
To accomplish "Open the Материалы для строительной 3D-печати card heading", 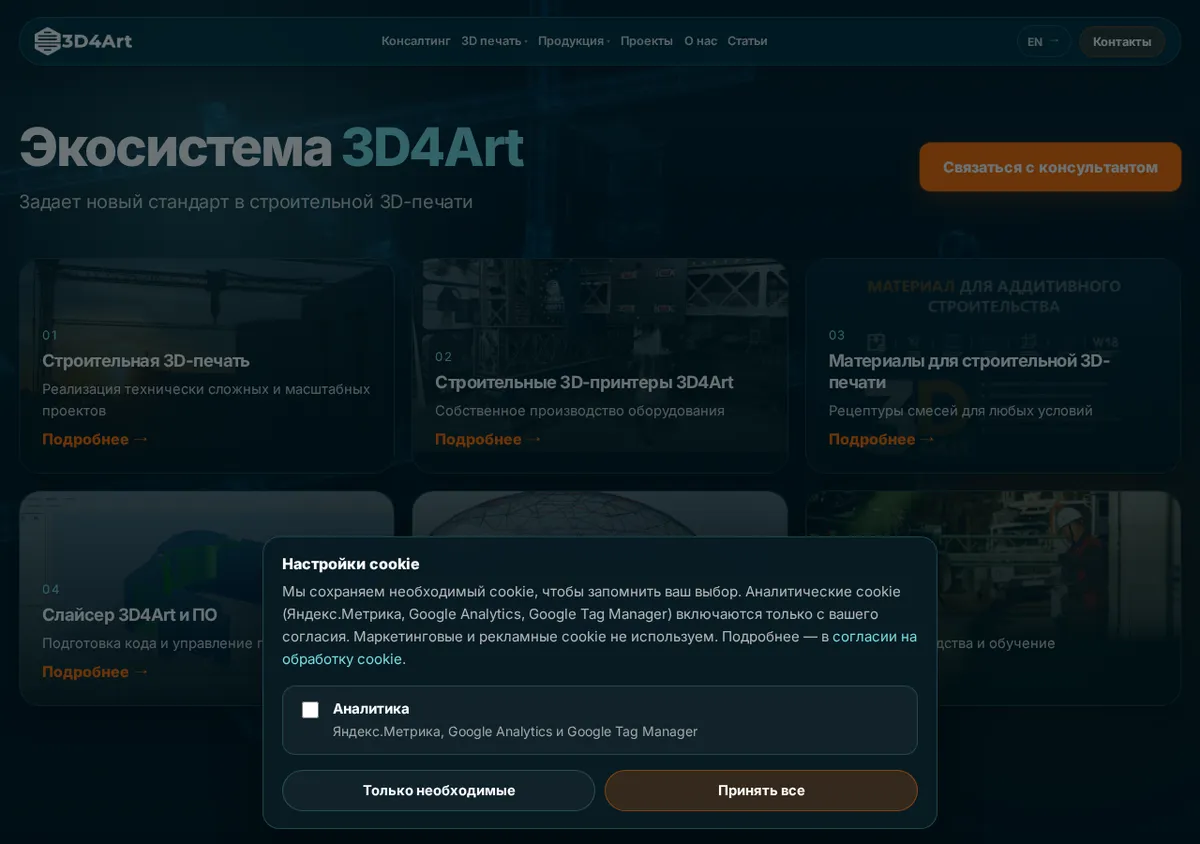I will pyautogui.click(x=969, y=371).
